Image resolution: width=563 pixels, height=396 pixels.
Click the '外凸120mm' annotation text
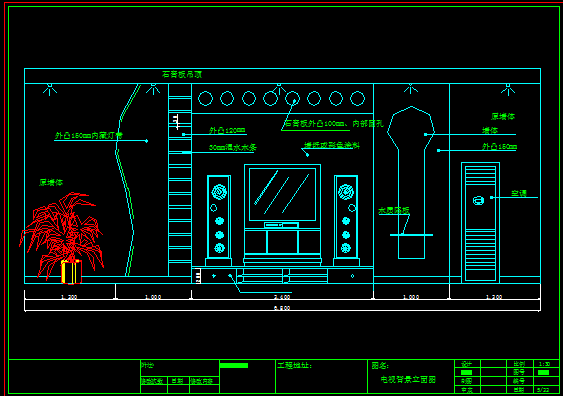click(227, 130)
